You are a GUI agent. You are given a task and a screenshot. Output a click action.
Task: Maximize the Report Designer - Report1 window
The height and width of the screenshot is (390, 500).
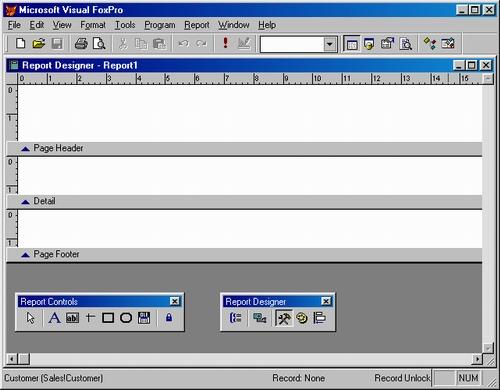[472, 65]
